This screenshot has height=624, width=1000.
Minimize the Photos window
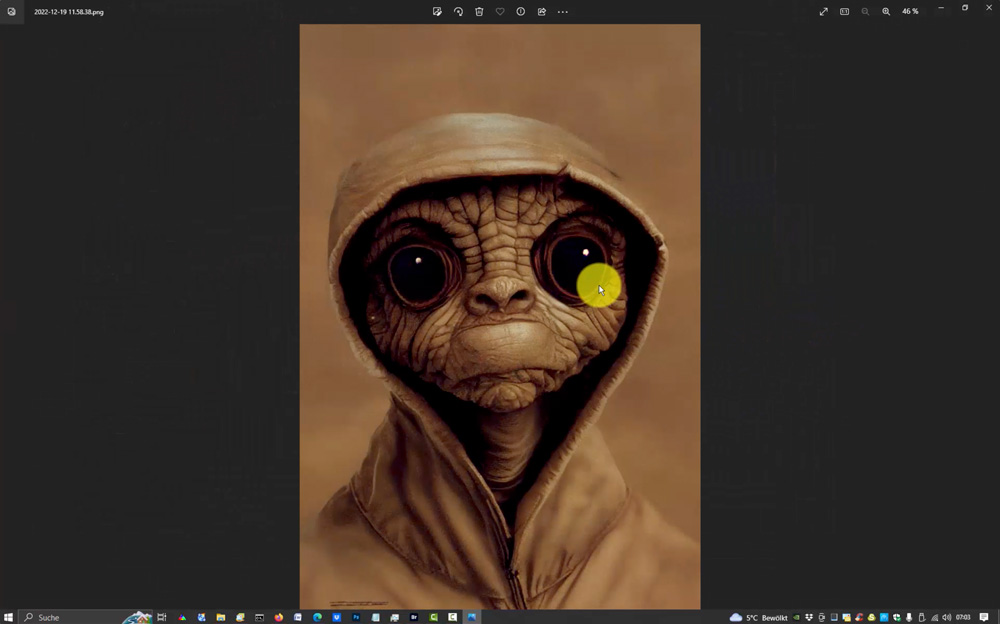tap(941, 8)
